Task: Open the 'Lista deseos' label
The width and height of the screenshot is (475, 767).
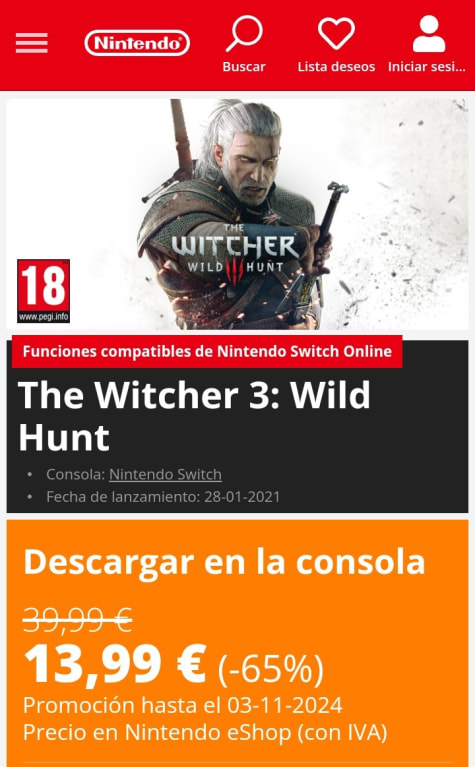Action: (336, 67)
